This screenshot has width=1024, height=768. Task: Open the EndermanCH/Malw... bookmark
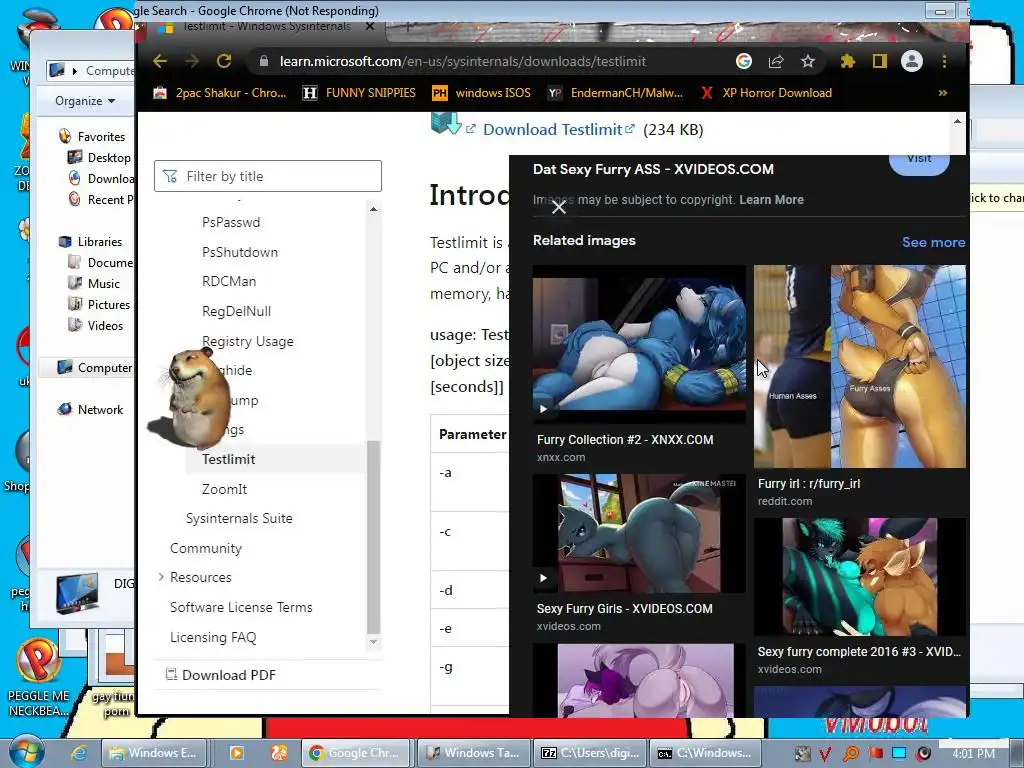pos(615,93)
